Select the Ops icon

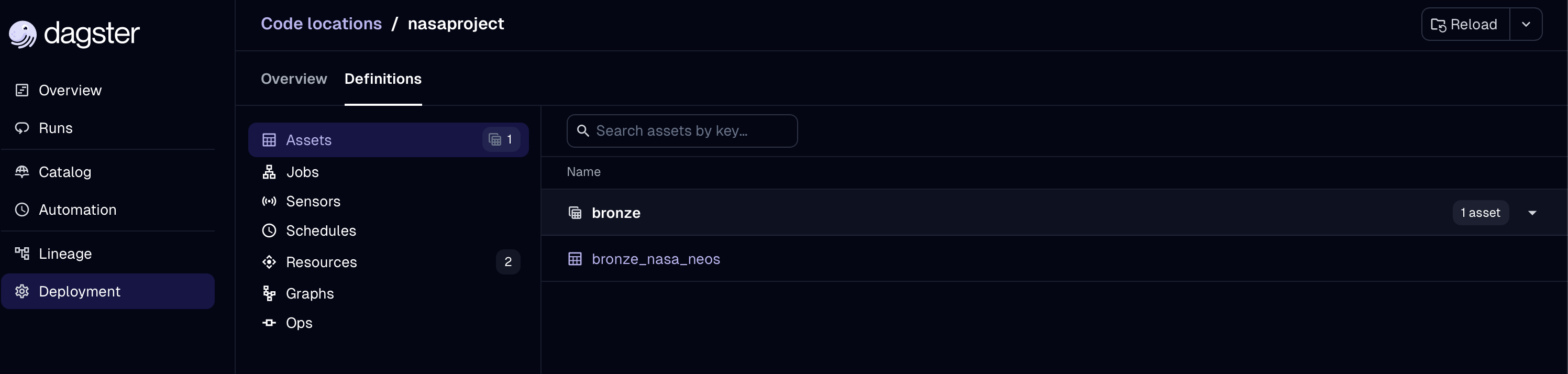(270, 323)
